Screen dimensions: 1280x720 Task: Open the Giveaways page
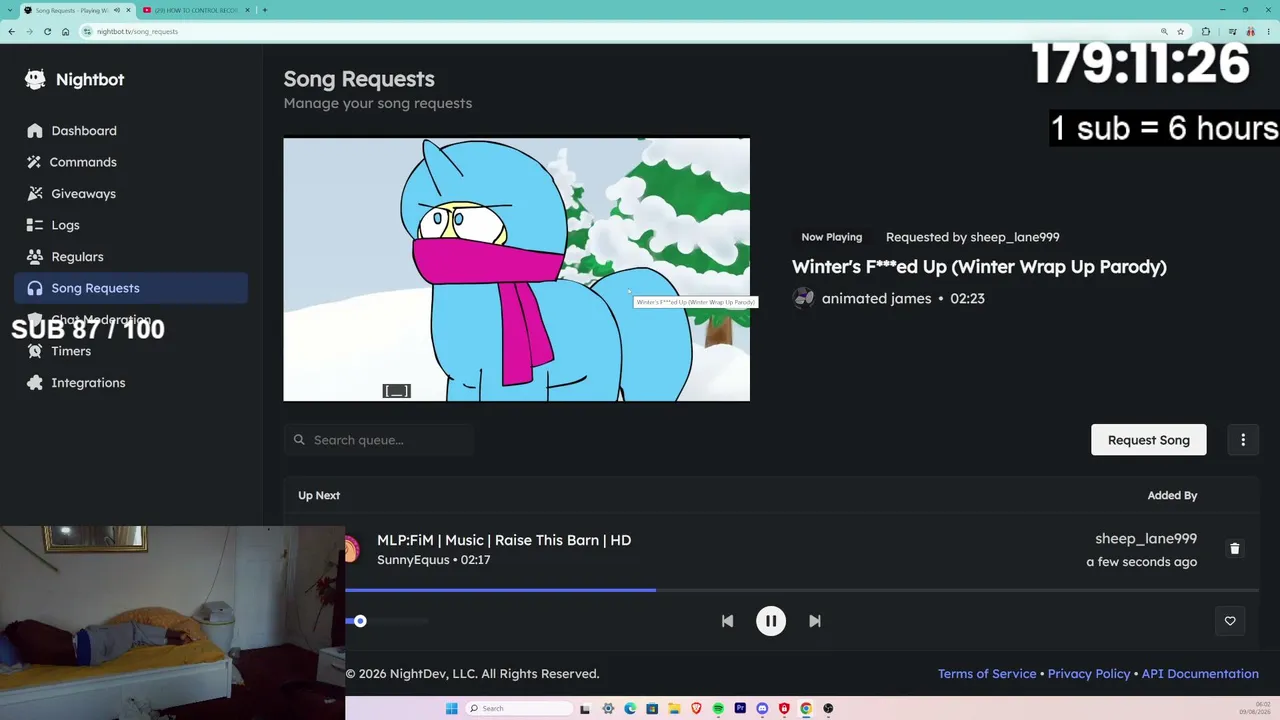click(x=131, y=193)
